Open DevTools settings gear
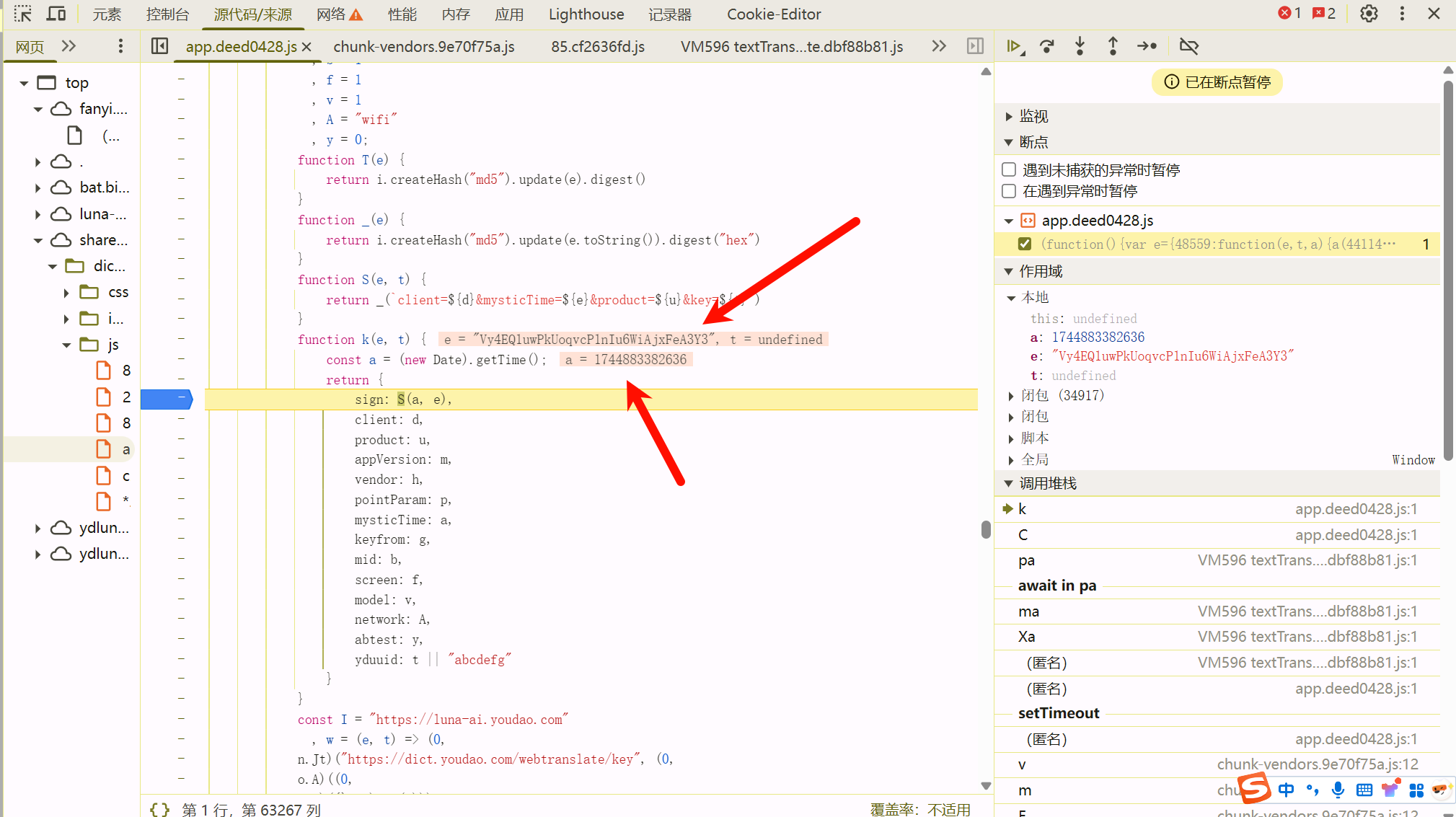 pyautogui.click(x=1369, y=14)
